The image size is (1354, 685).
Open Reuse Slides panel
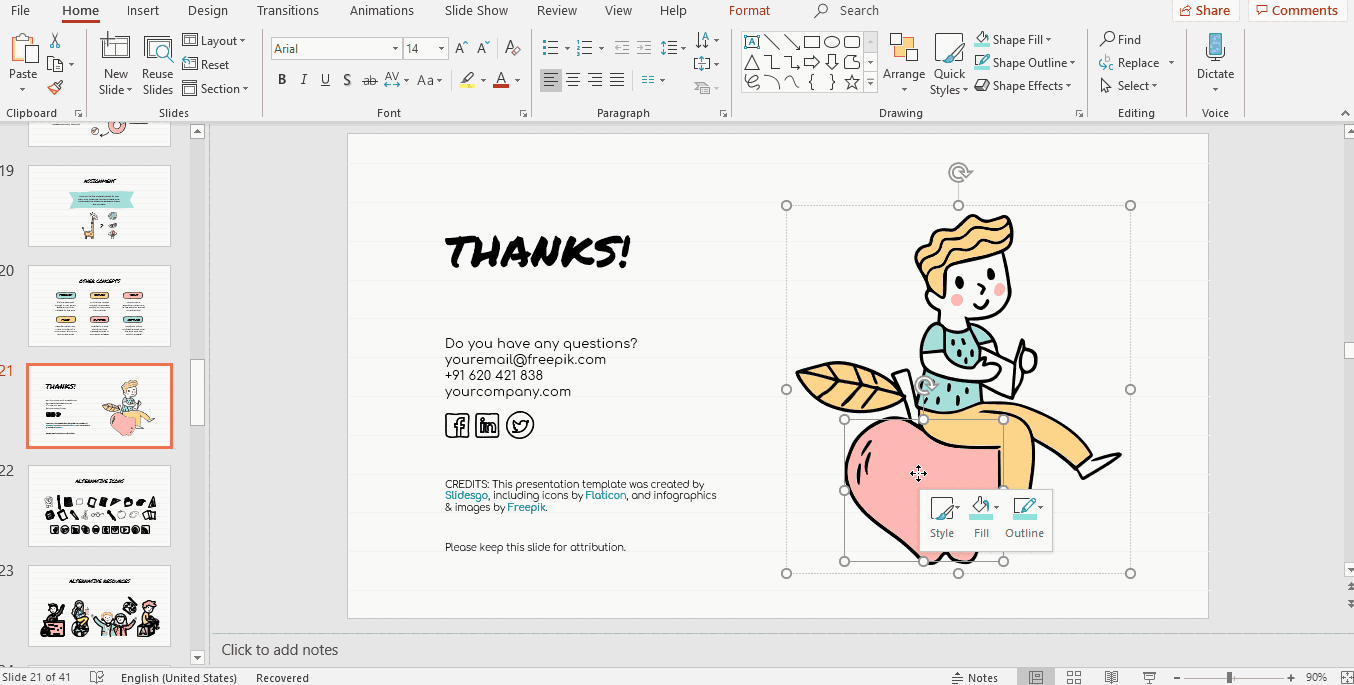pos(157,66)
